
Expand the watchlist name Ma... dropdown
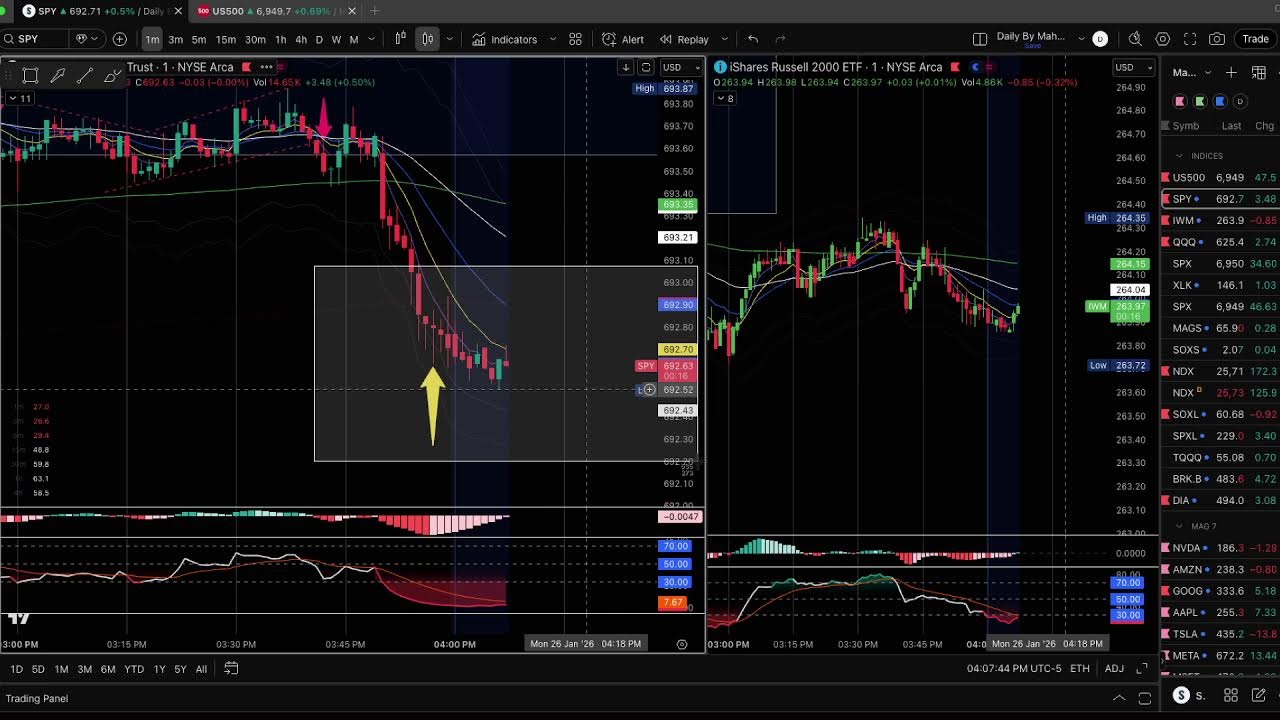click(1192, 73)
